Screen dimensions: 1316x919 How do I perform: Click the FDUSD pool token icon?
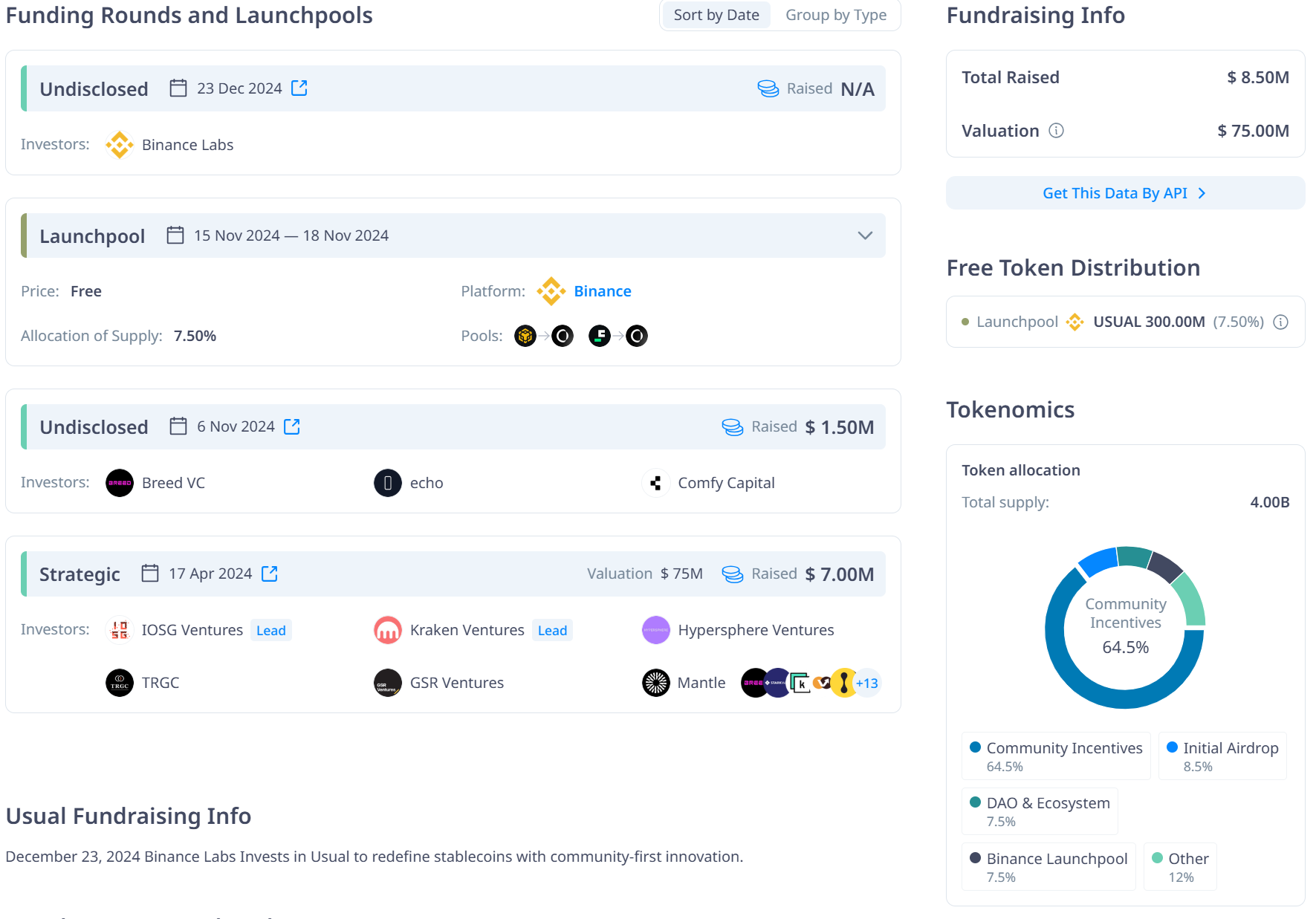point(600,336)
